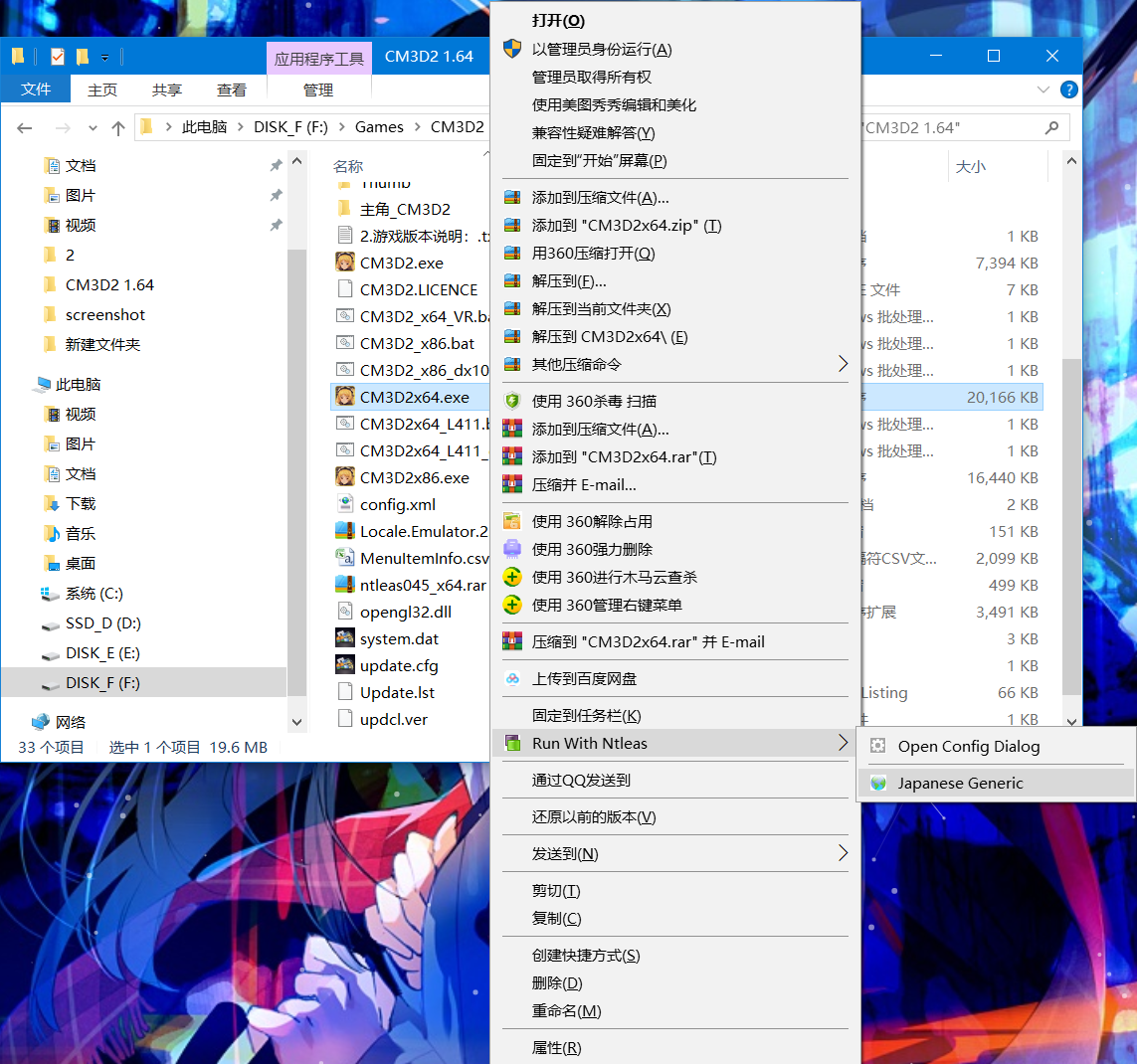The height and width of the screenshot is (1064, 1137).
Task: Click WinRAR icon beside 压缩并 E-mail
Action: [512, 484]
